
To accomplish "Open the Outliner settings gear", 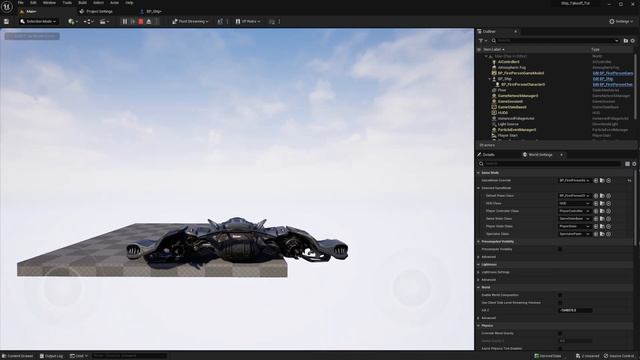I will [x=633, y=40].
